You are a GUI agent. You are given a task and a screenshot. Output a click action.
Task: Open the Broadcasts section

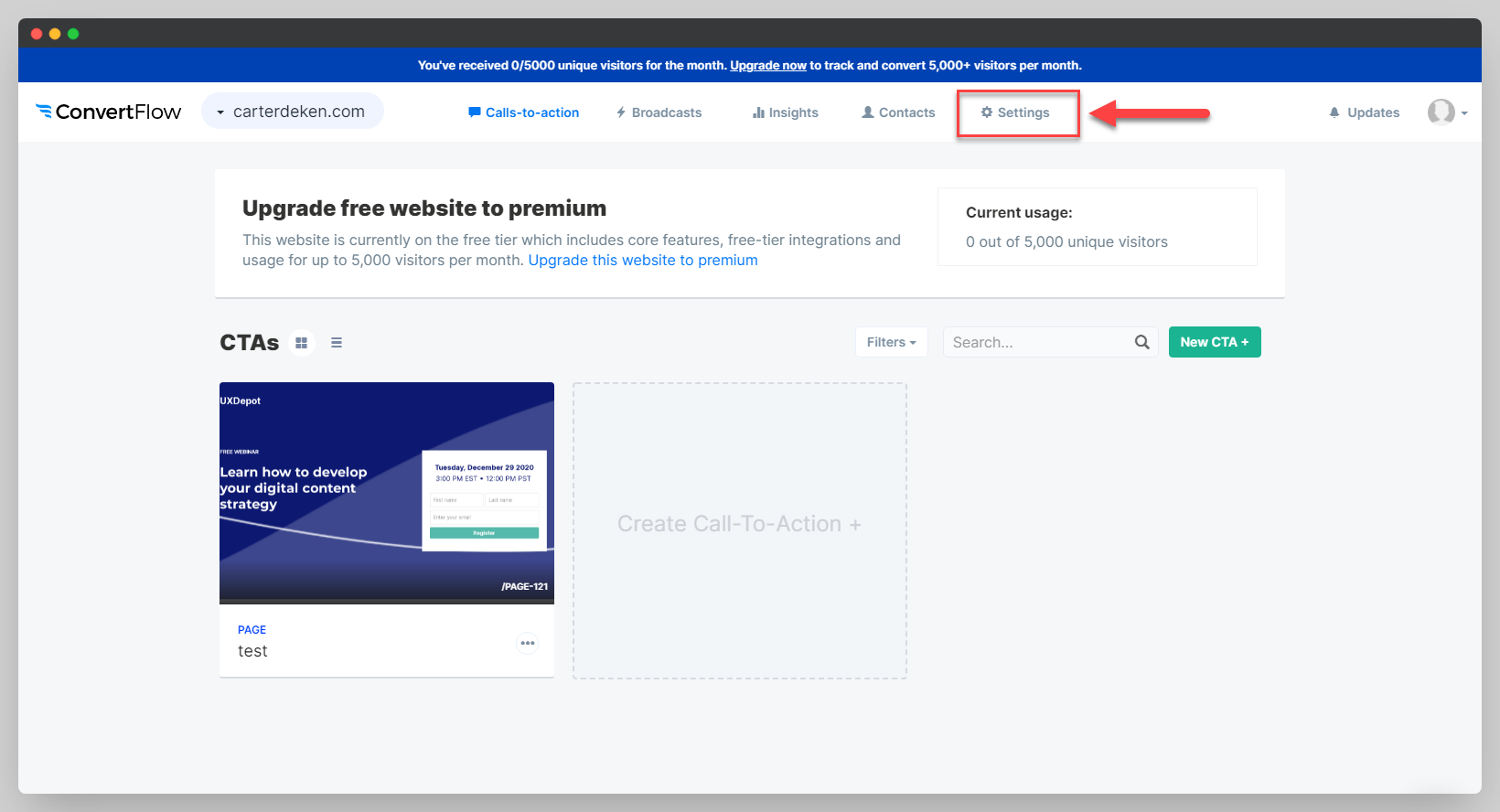(659, 112)
